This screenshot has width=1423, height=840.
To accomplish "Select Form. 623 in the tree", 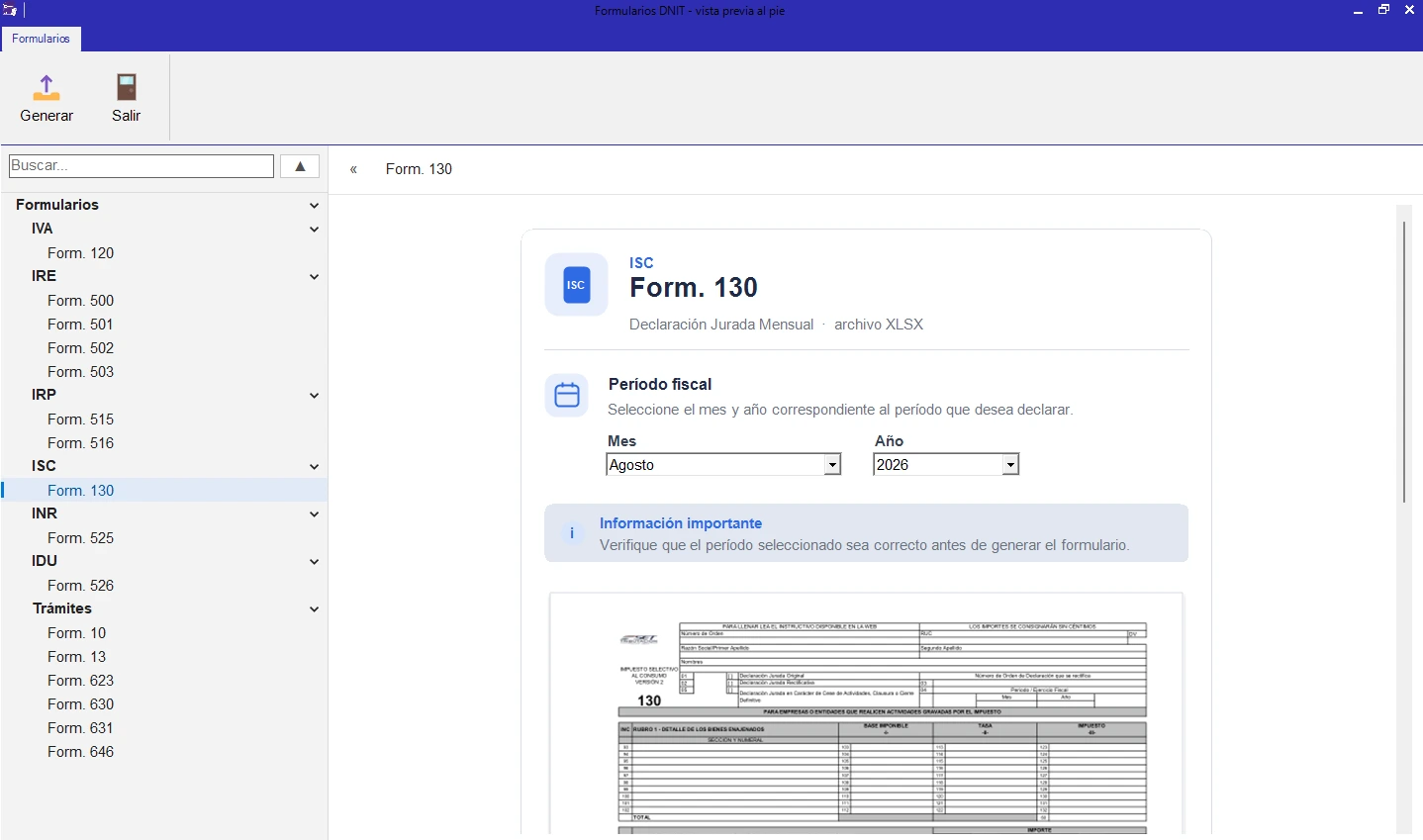I will (x=80, y=681).
